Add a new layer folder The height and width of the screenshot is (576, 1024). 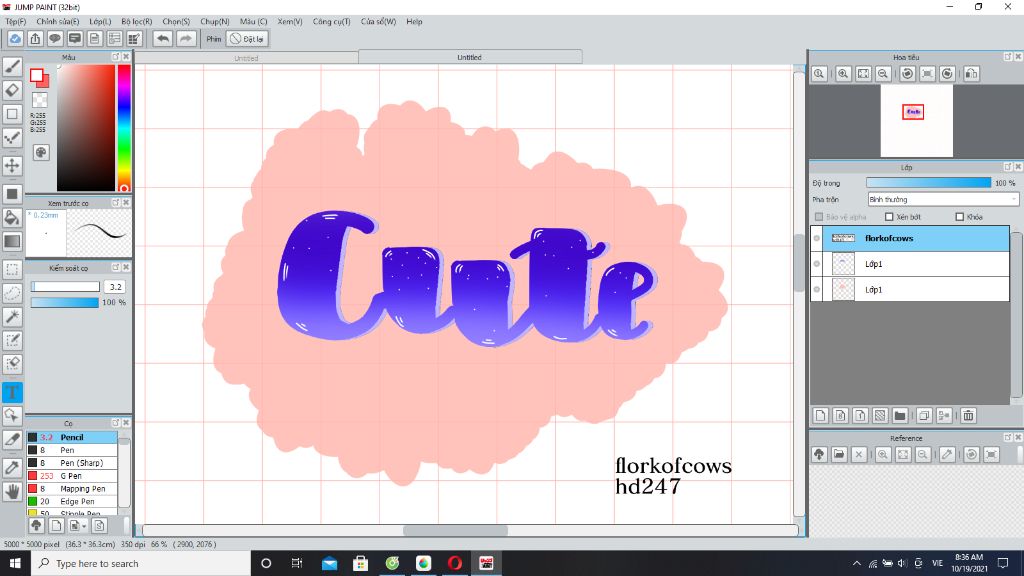pyautogui.click(x=900, y=415)
